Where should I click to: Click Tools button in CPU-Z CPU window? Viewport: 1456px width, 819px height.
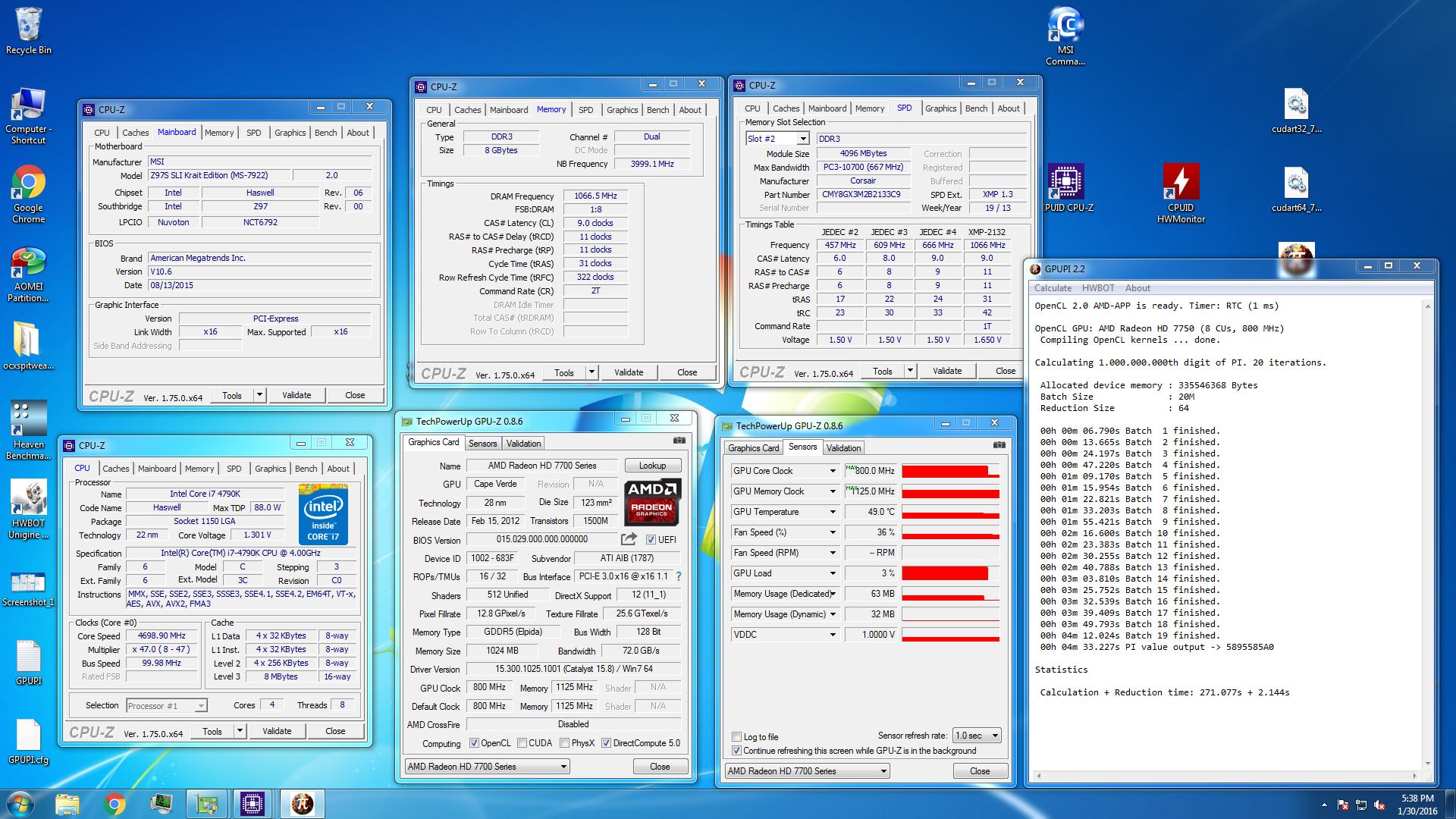click(x=212, y=732)
